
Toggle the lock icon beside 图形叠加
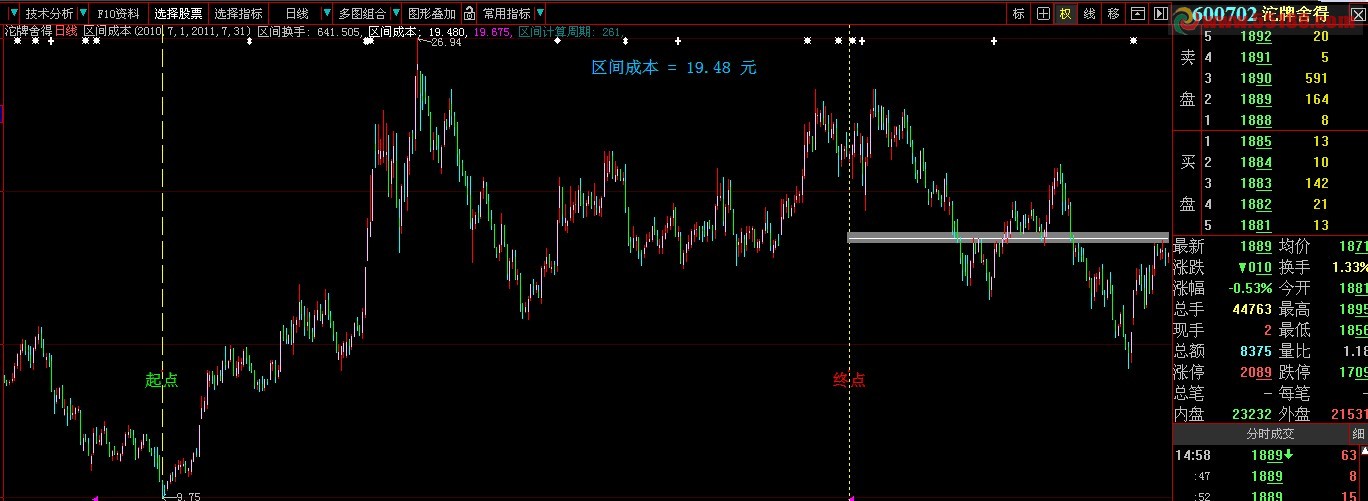point(468,14)
